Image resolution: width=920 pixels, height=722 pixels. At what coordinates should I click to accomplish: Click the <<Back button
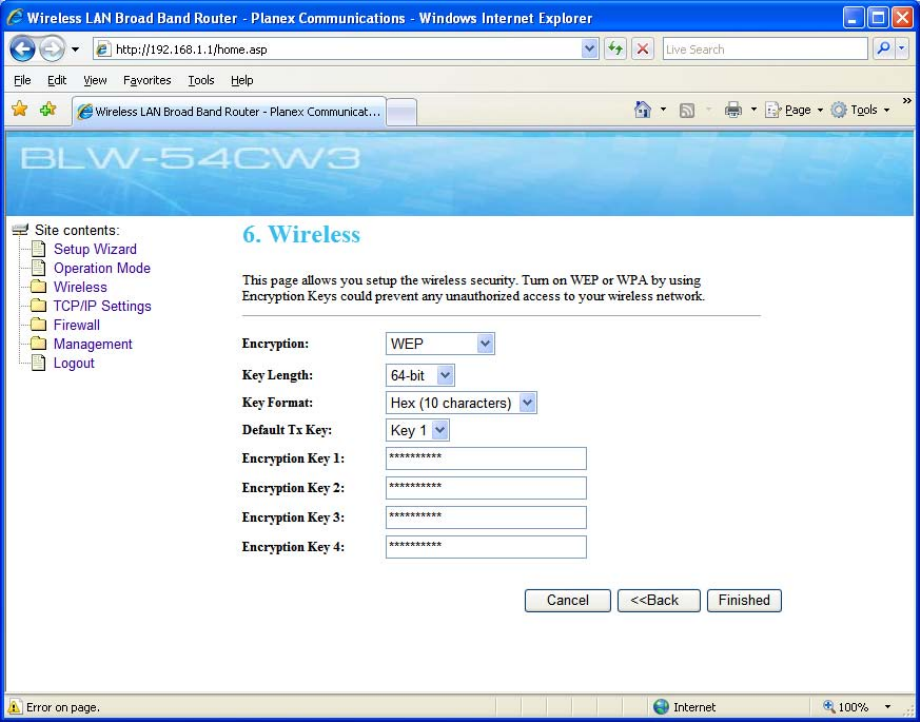point(658,601)
